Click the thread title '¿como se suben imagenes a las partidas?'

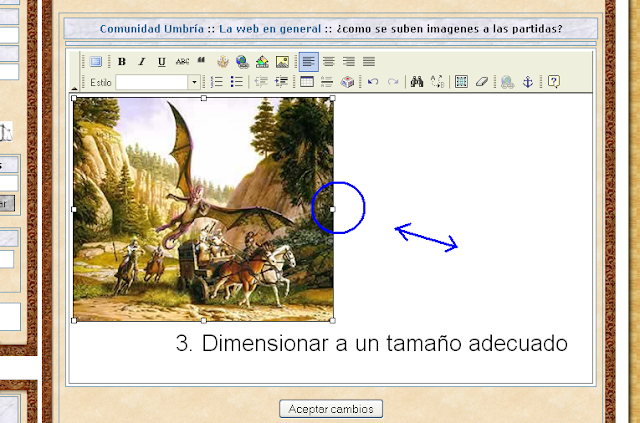pyautogui.click(x=449, y=29)
